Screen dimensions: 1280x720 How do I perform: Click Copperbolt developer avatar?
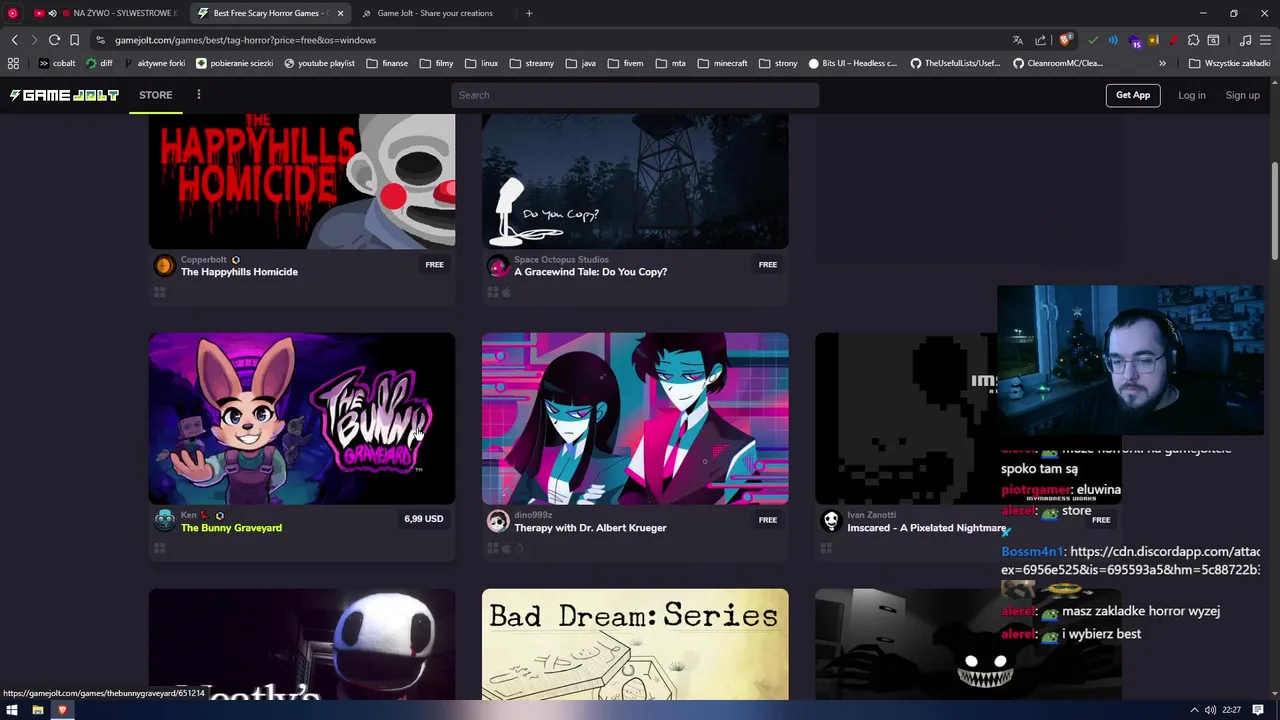coord(164,266)
